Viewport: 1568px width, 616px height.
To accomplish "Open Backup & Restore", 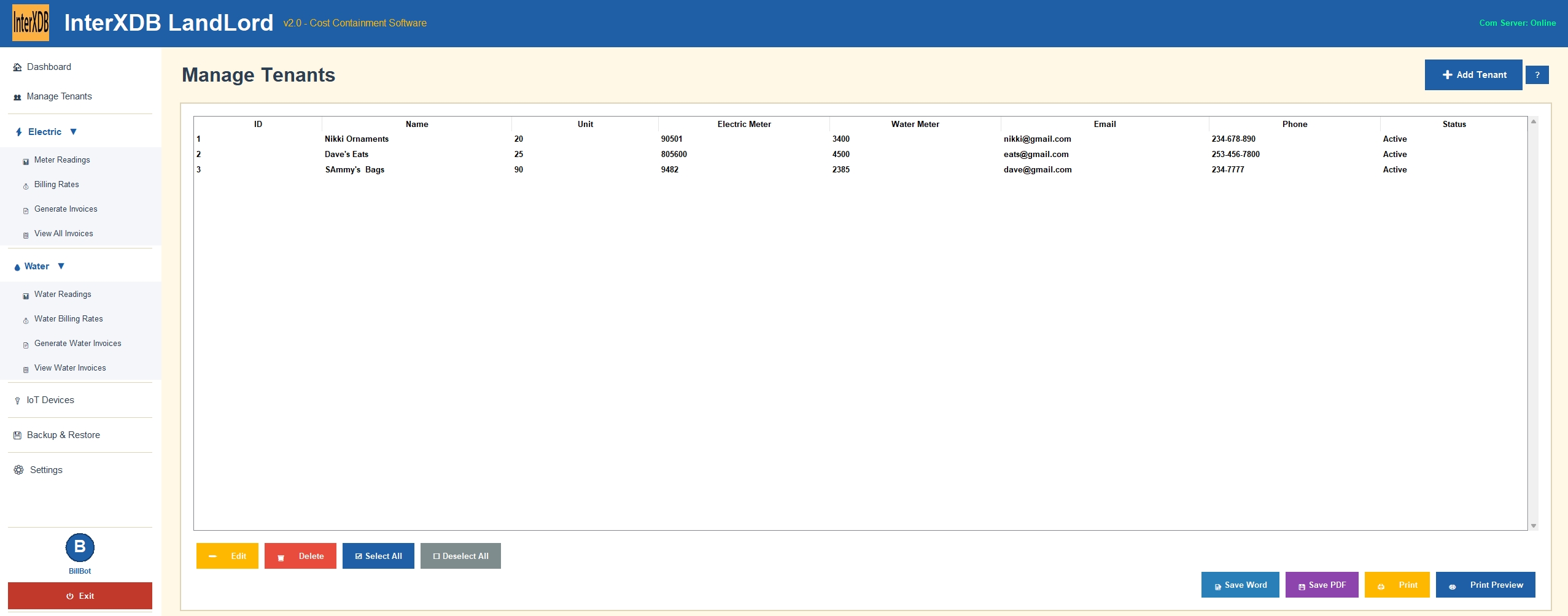I will (x=63, y=435).
